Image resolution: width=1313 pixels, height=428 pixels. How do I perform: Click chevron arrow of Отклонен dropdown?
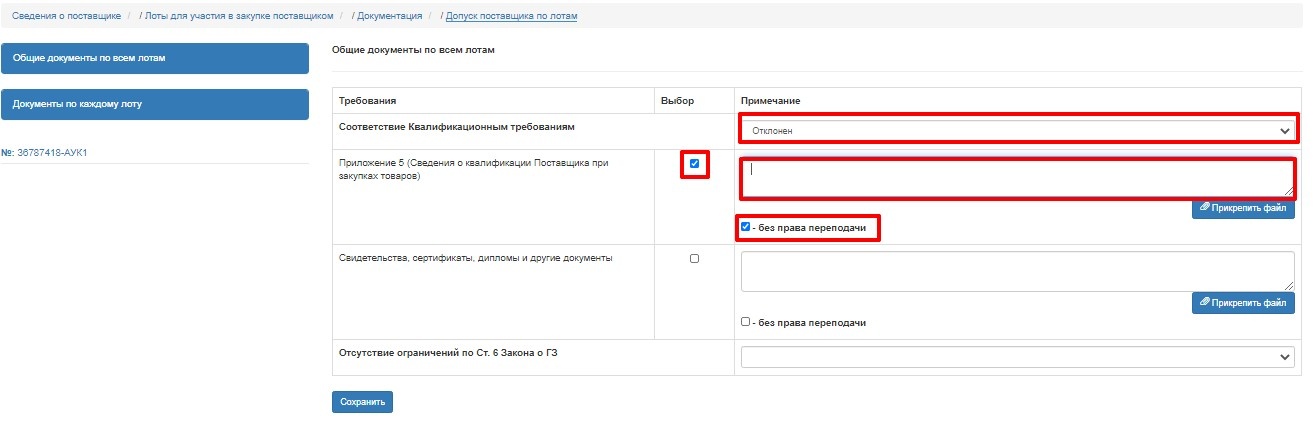tap(1284, 130)
